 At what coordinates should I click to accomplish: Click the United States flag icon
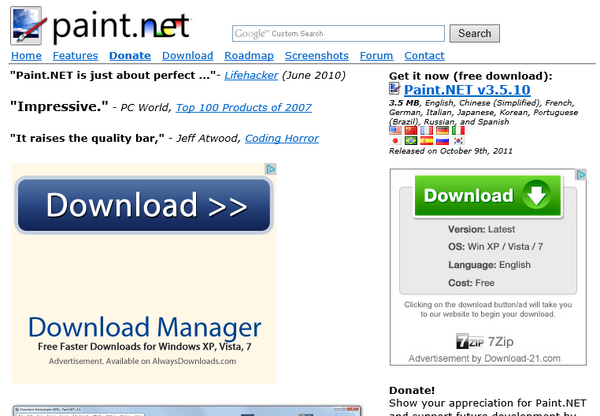(x=395, y=130)
